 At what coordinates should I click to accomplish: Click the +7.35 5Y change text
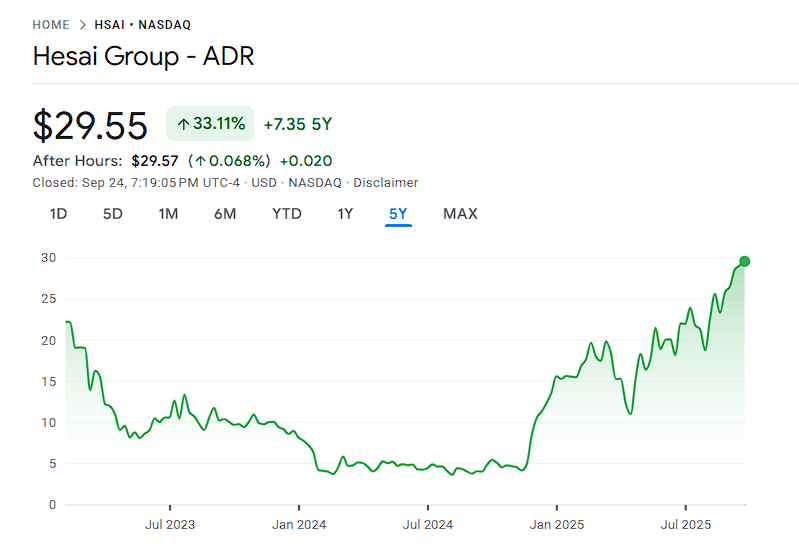coord(298,124)
